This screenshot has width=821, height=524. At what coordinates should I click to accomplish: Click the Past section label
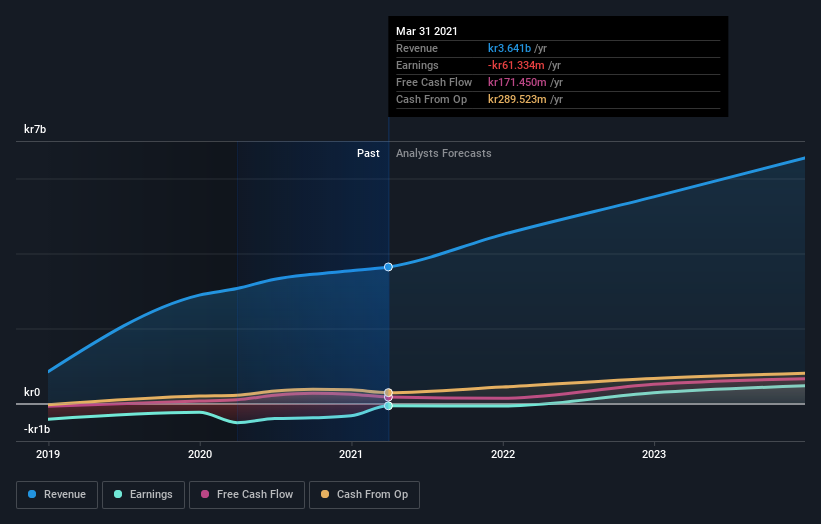point(368,153)
